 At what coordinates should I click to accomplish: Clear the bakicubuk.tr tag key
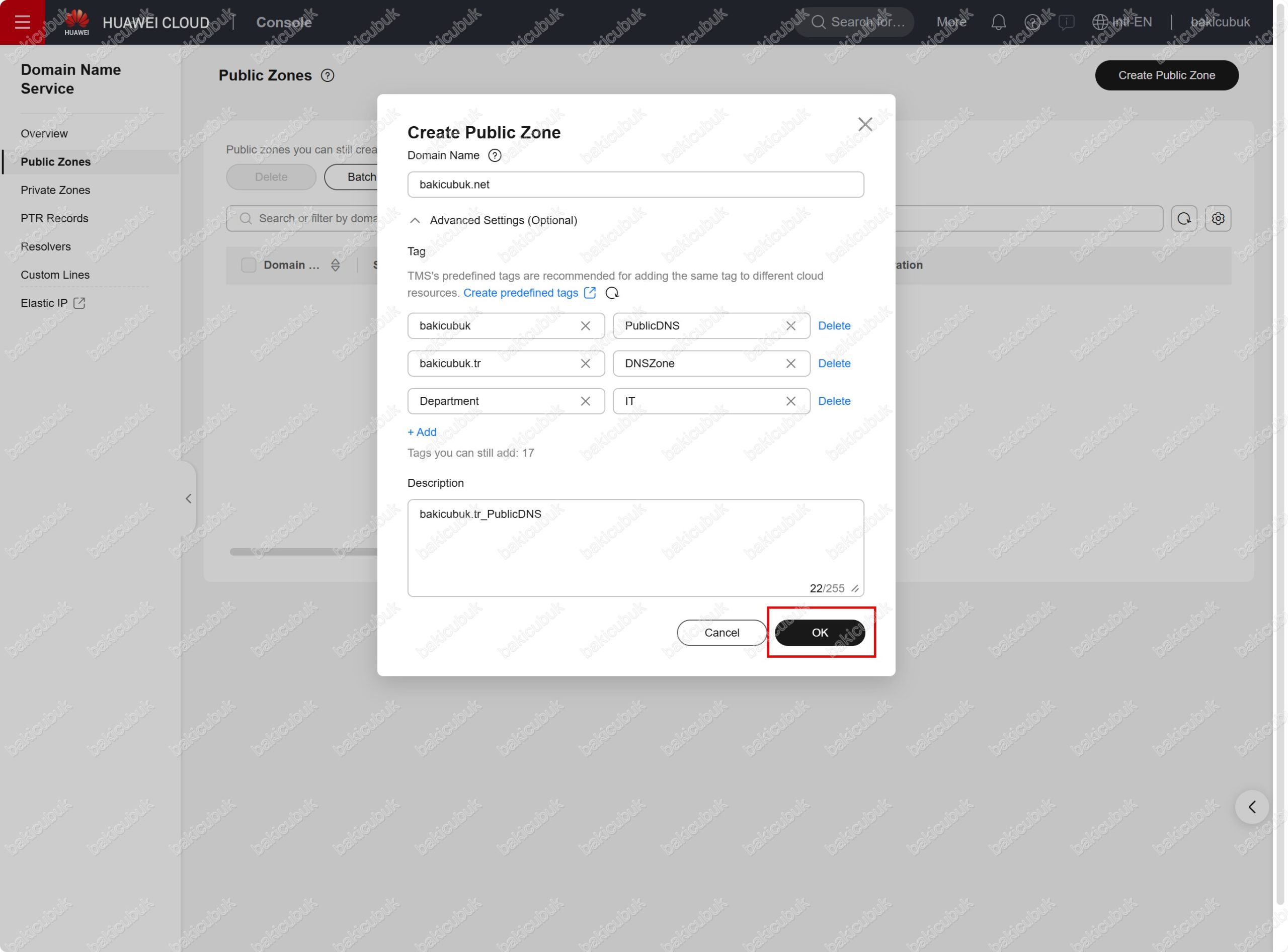(x=585, y=364)
